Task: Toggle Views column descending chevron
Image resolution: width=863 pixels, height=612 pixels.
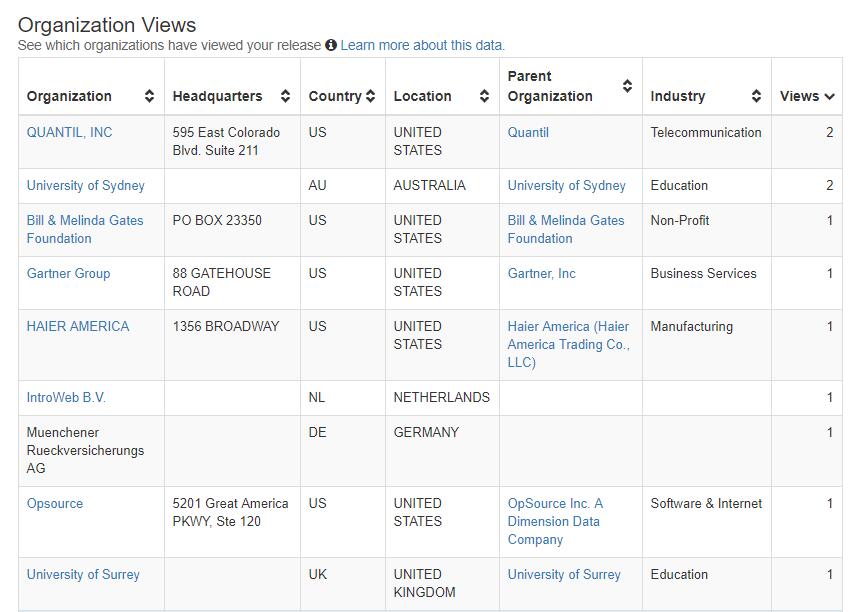Action: pyautogui.click(x=829, y=97)
